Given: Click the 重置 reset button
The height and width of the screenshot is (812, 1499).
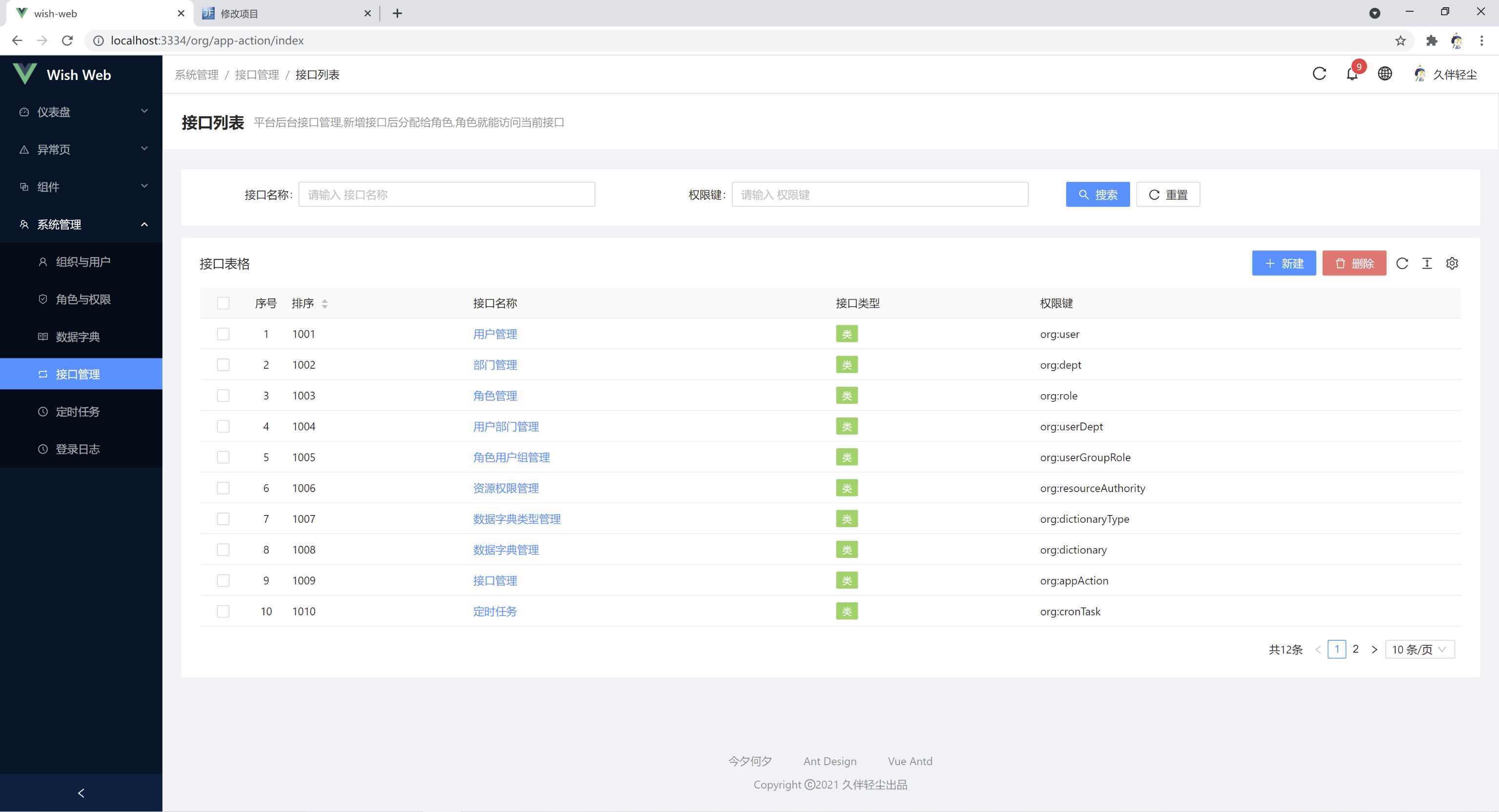Looking at the screenshot, I should pyautogui.click(x=1168, y=194).
